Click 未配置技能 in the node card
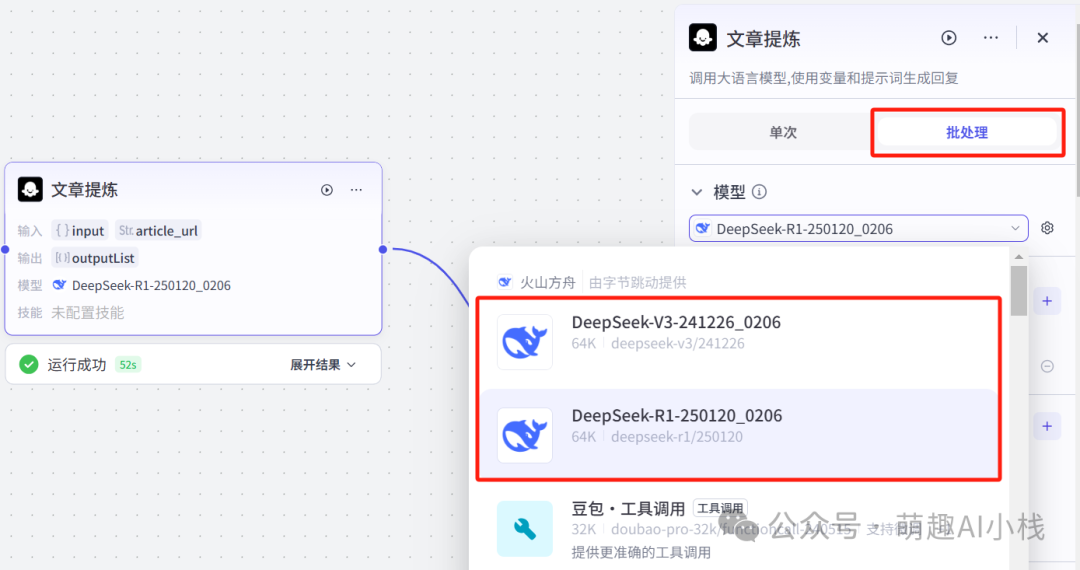The width and height of the screenshot is (1080, 570). coord(87,313)
